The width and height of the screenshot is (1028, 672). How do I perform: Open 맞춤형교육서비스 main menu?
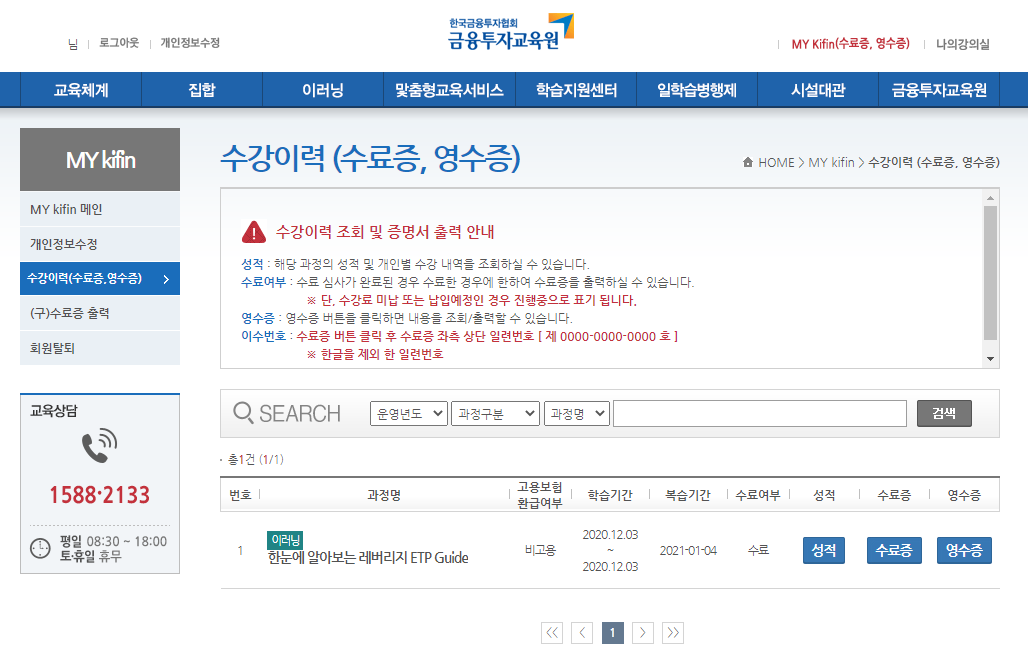(x=449, y=90)
